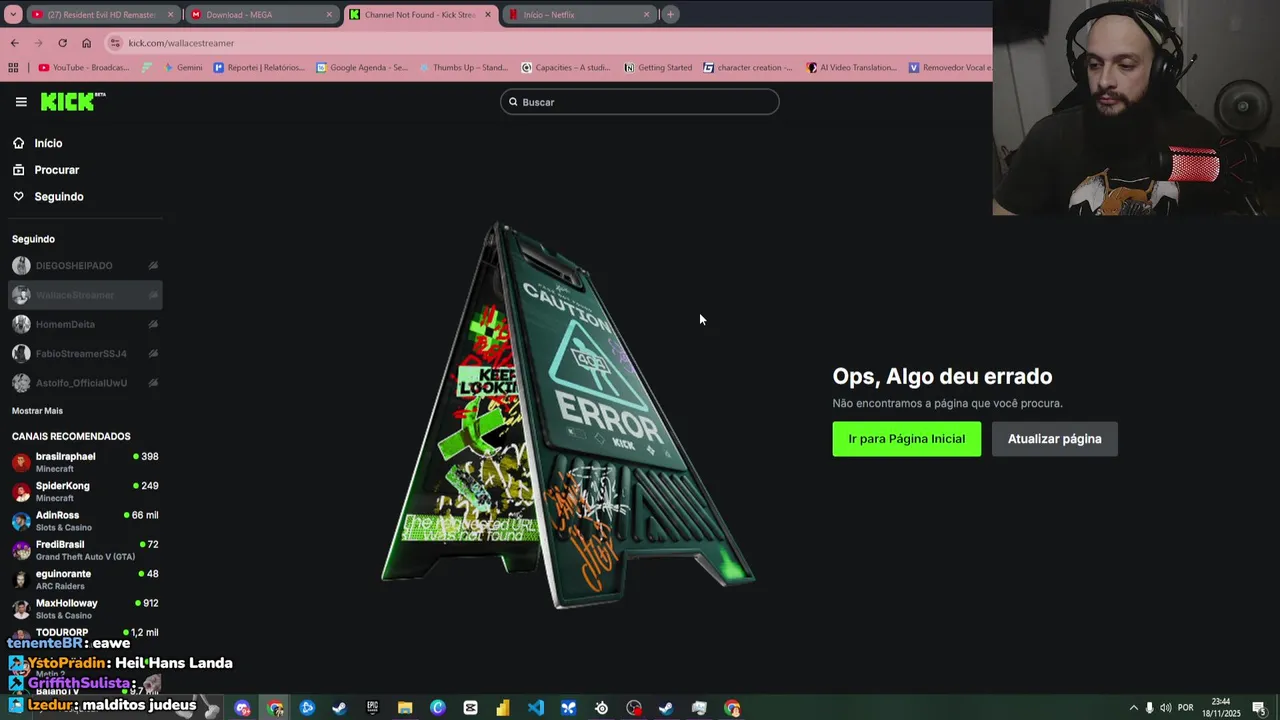Viewport: 1280px width, 720px height.
Task: Toggle system volume speaker icon
Action: point(1165,708)
